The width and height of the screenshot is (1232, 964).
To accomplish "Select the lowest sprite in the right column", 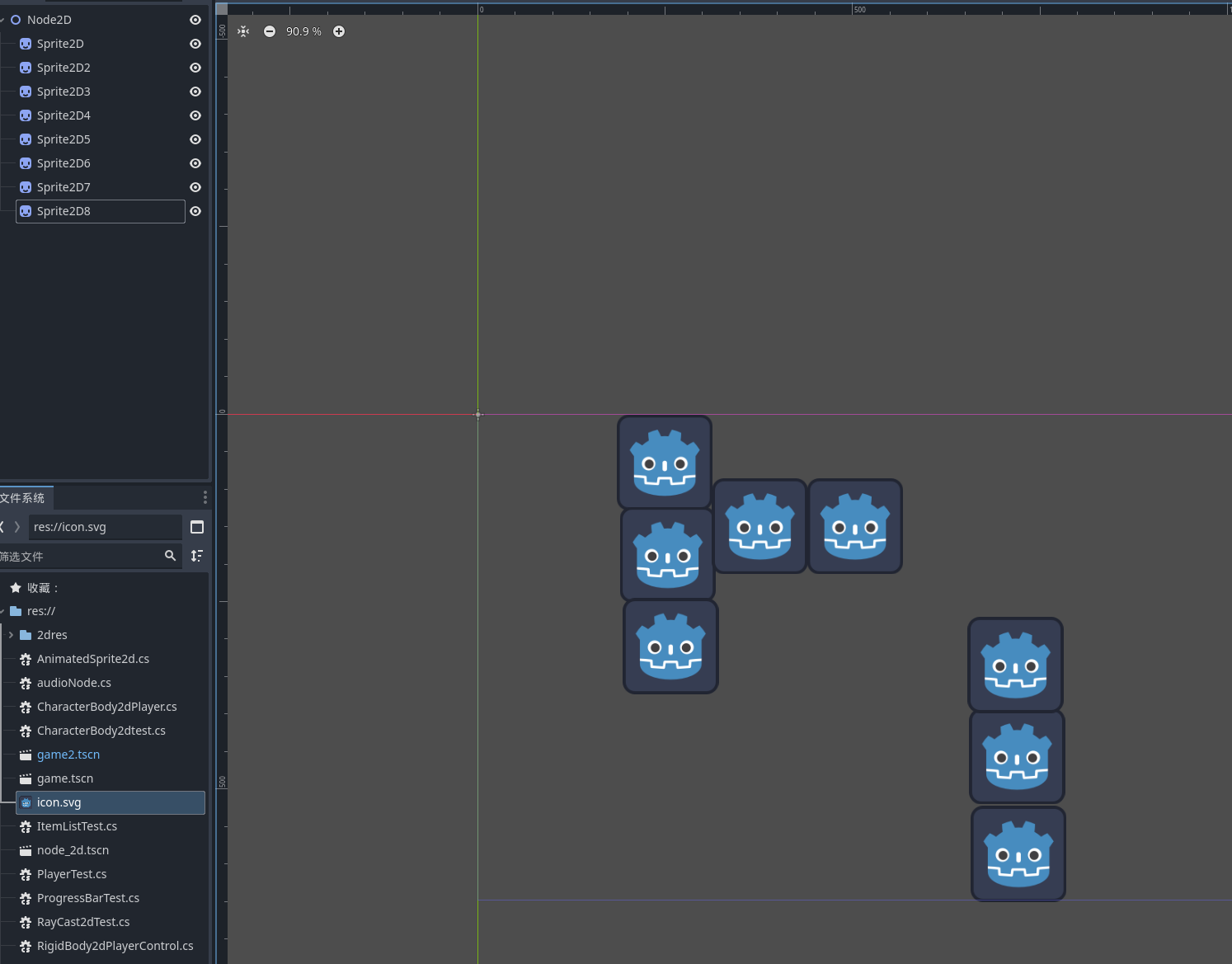I will (x=1018, y=853).
